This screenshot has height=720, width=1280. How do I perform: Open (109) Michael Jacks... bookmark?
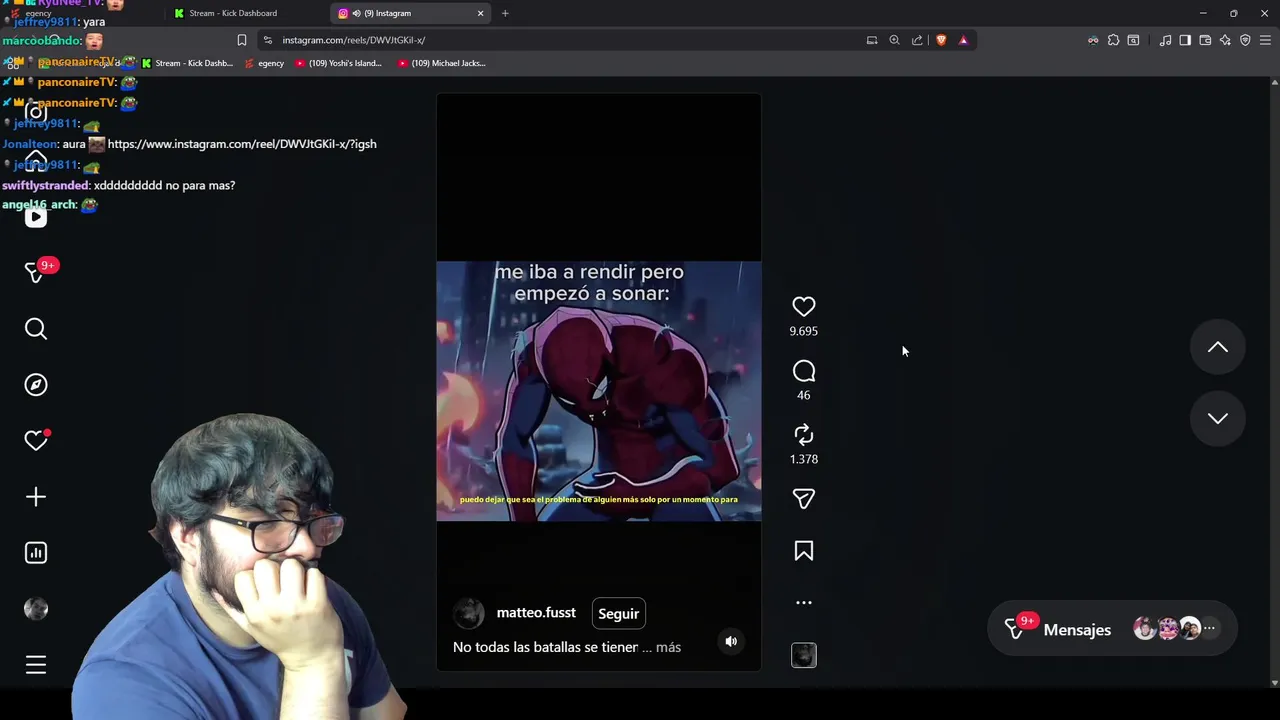coord(441,63)
